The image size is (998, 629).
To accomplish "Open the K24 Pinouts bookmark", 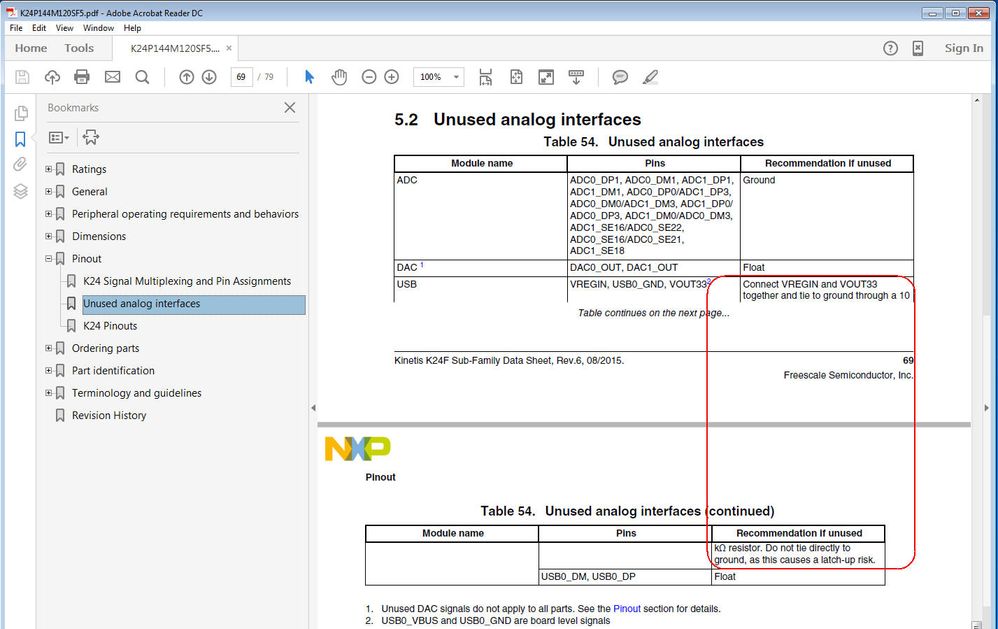I will (110, 326).
